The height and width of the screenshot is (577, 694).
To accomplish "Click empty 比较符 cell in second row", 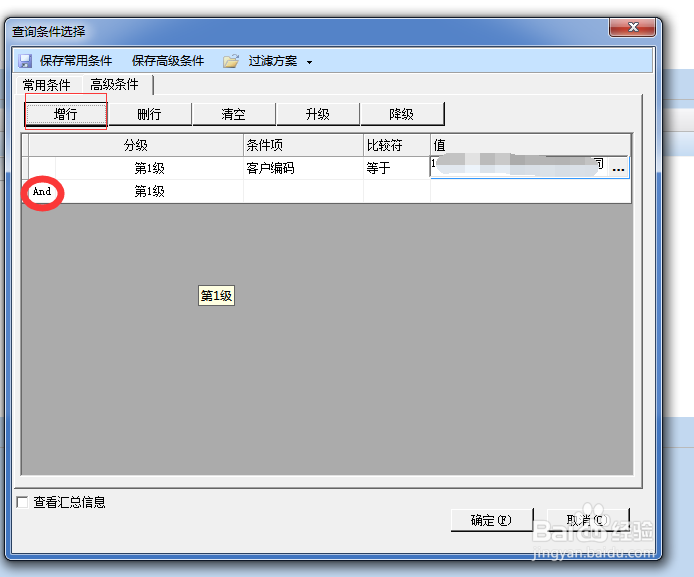I will click(397, 192).
